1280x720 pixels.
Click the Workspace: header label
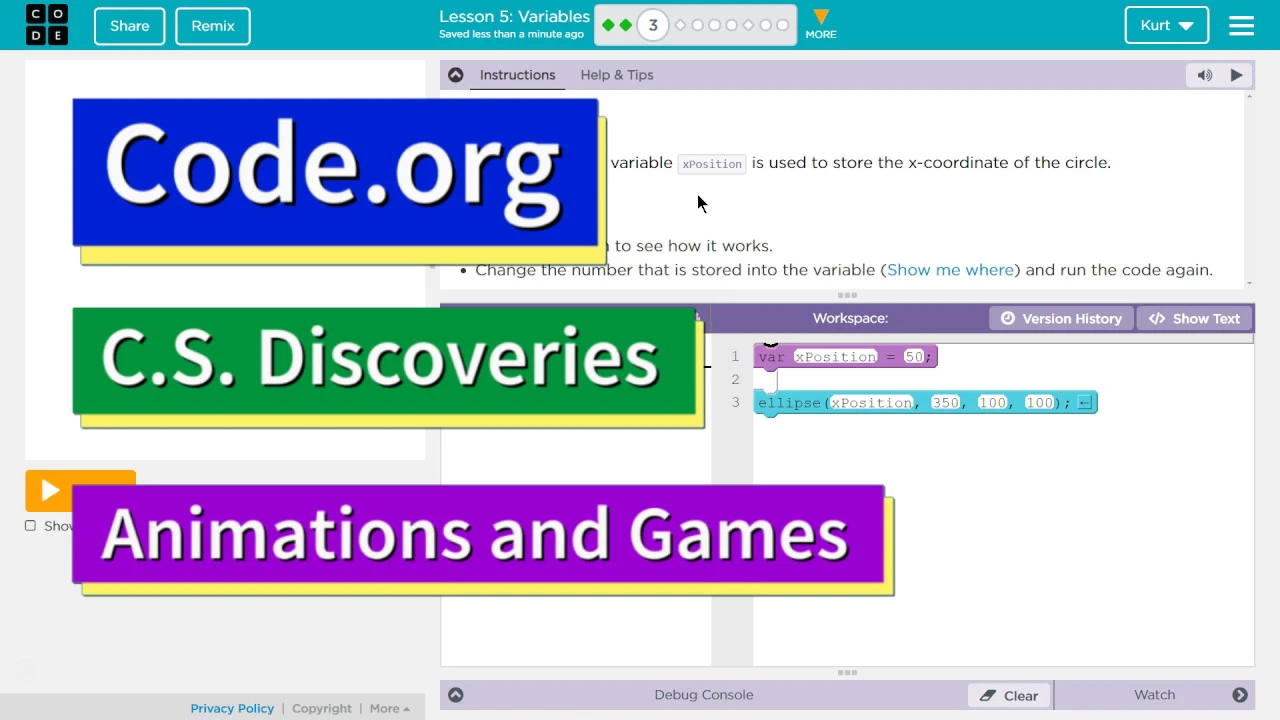tap(850, 318)
